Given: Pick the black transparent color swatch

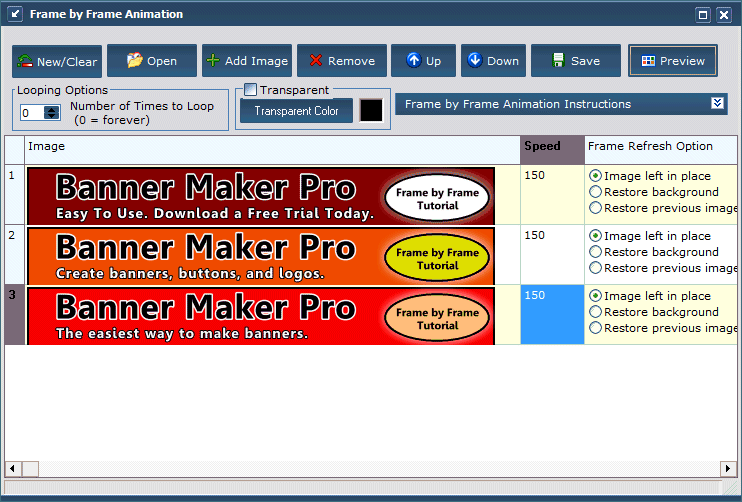Looking at the screenshot, I should tap(371, 111).
